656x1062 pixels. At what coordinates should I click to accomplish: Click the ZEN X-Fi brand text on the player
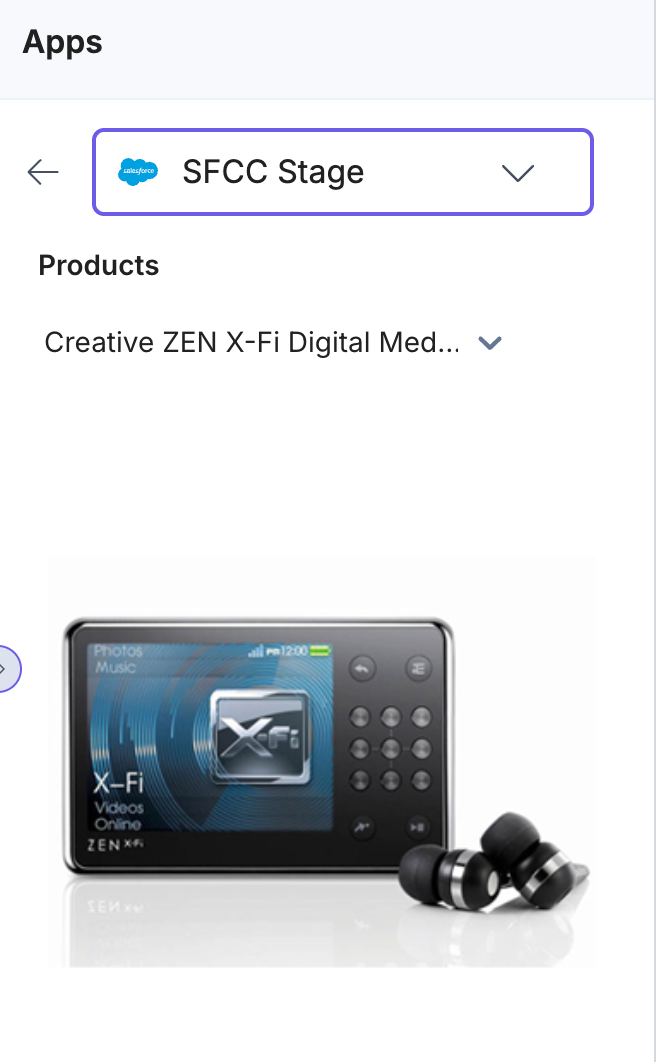click(x=114, y=845)
